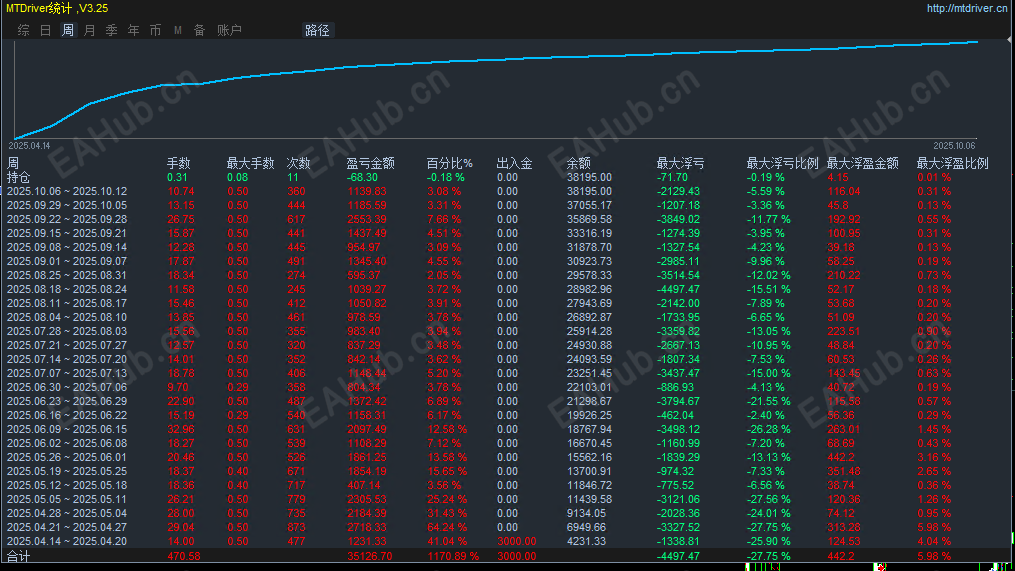Select row 2025.04.14 ~ 2025.04.20
This screenshot has height=571, width=1015.
67,541
